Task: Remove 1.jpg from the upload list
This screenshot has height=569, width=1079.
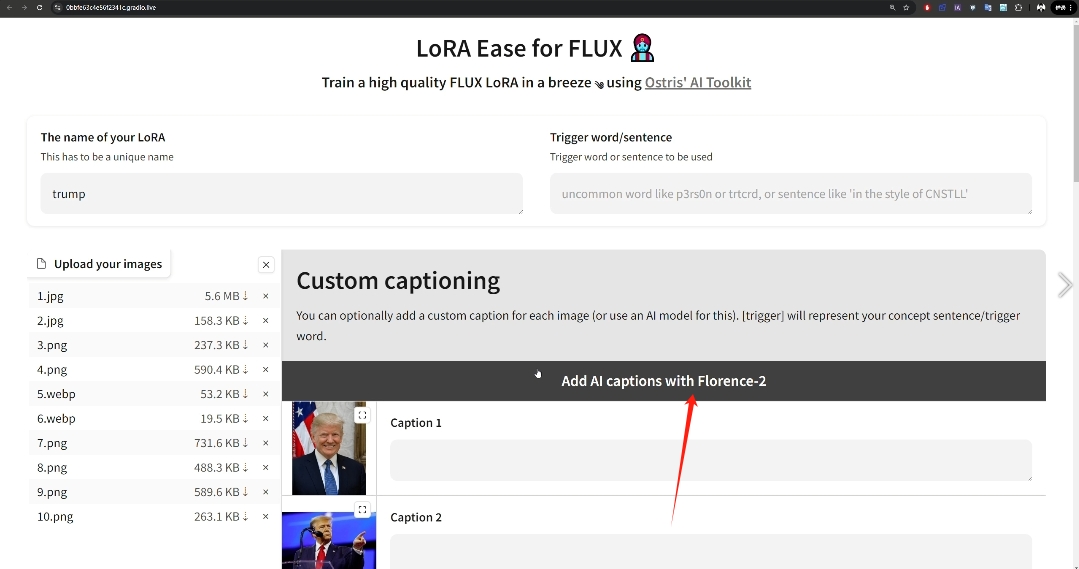Action: [266, 296]
